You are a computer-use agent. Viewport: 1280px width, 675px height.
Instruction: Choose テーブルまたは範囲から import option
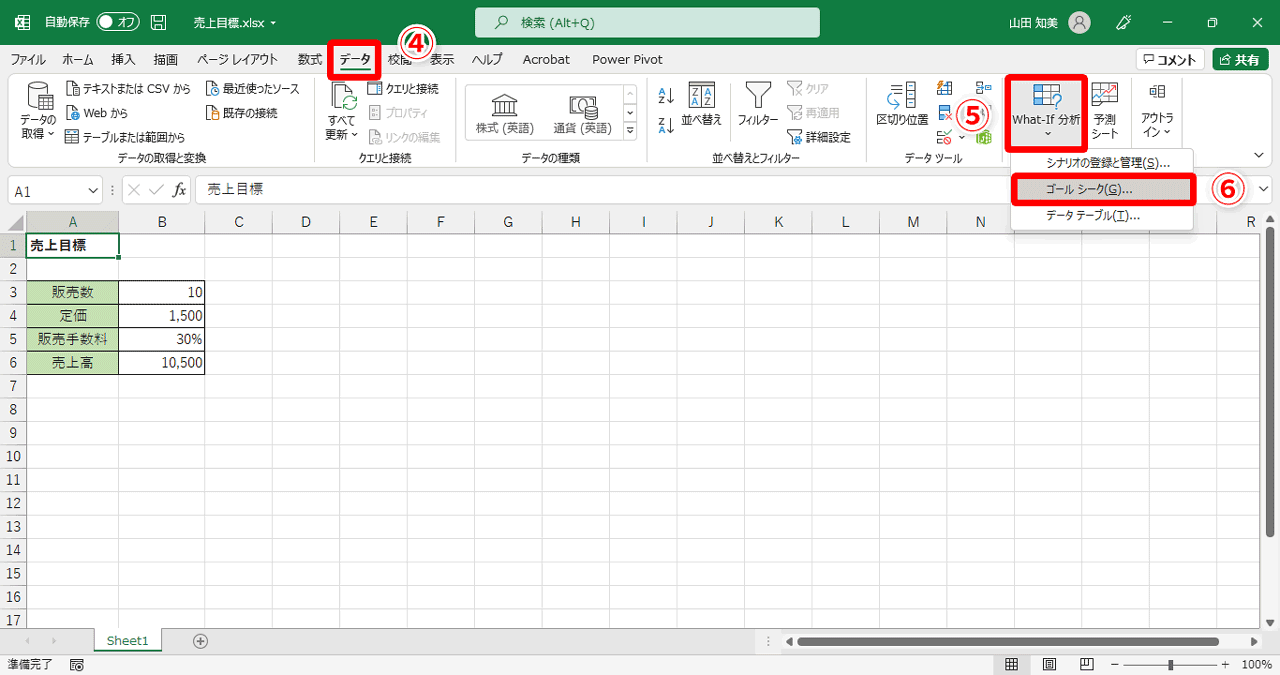click(125, 137)
